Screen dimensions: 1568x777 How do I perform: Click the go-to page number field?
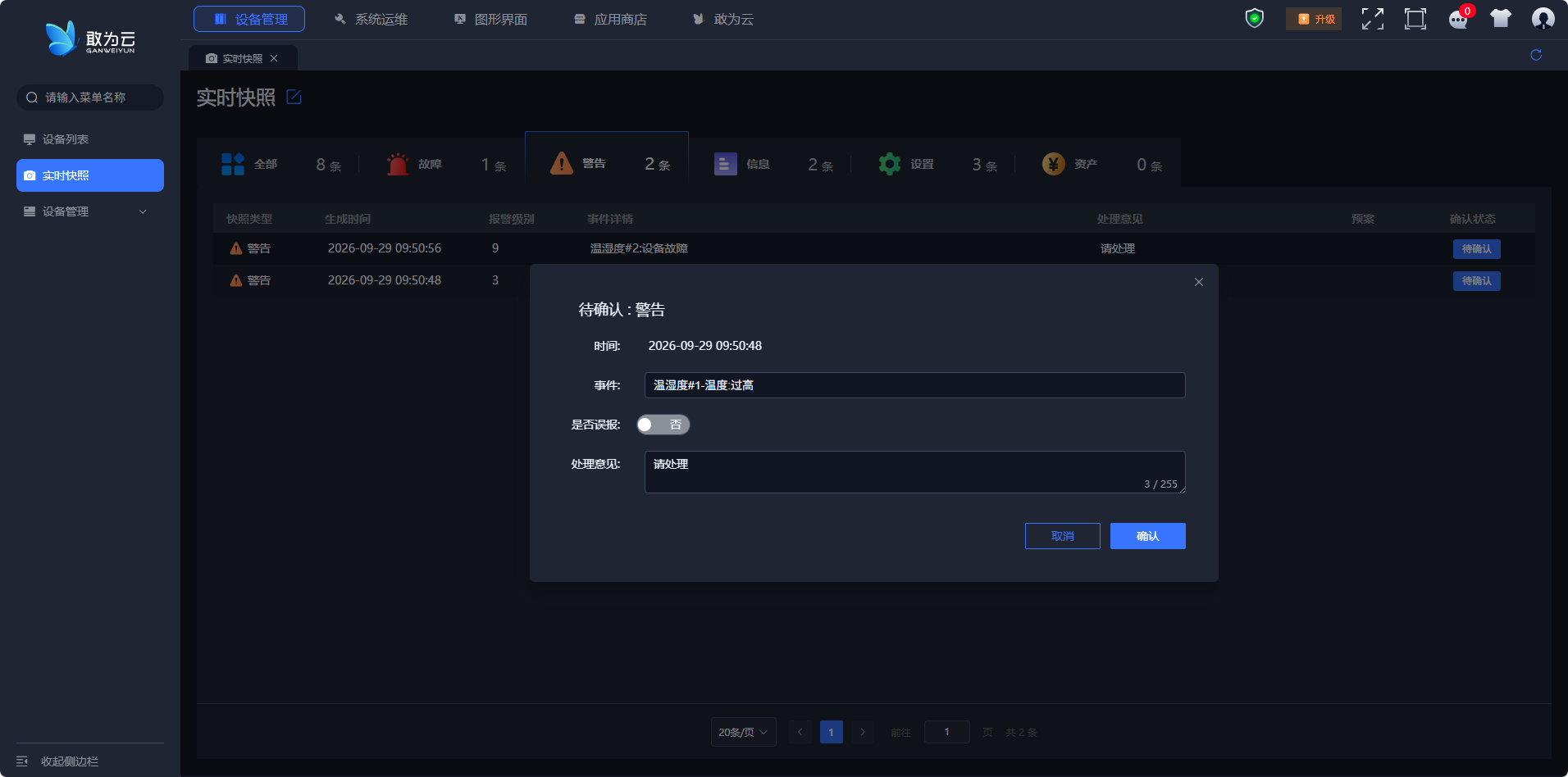click(x=947, y=732)
